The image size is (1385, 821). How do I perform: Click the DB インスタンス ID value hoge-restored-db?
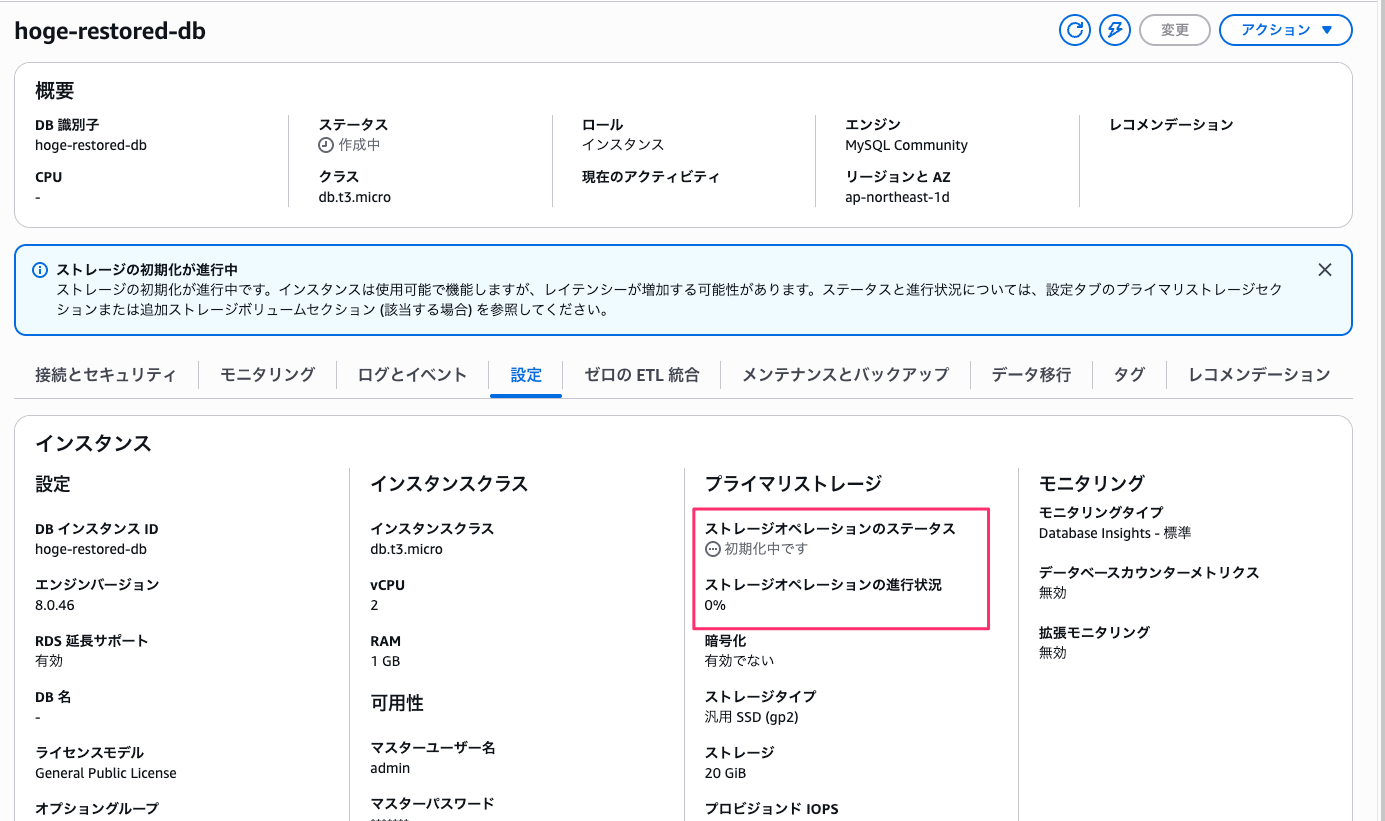(x=91, y=549)
